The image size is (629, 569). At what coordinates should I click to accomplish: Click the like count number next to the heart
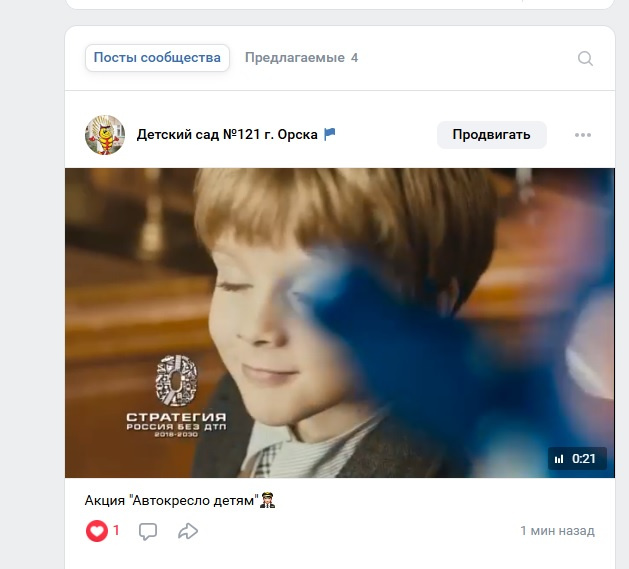pyautogui.click(x=116, y=531)
